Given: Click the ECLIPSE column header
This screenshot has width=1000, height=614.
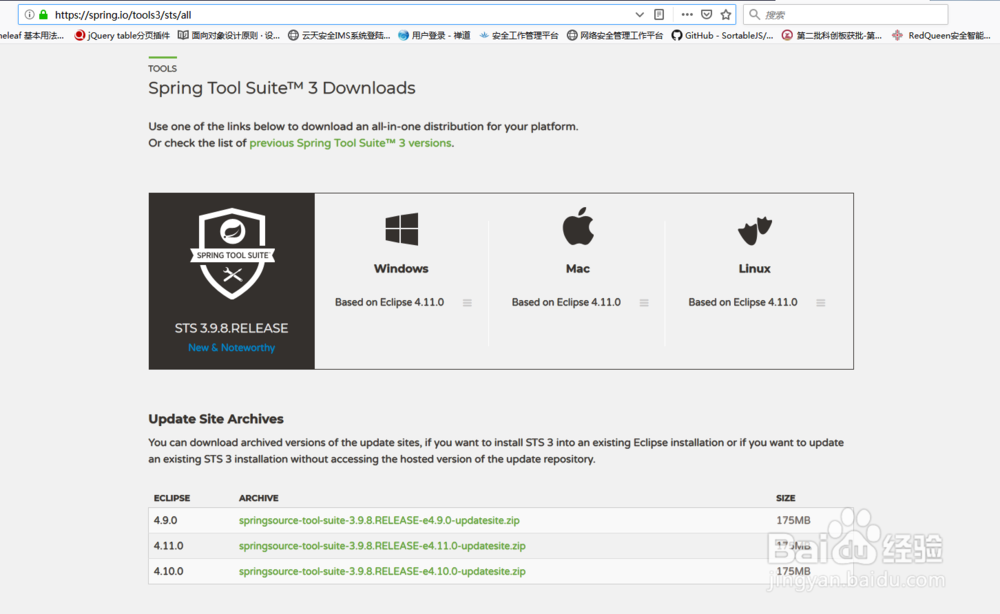Looking at the screenshot, I should click(x=172, y=498).
